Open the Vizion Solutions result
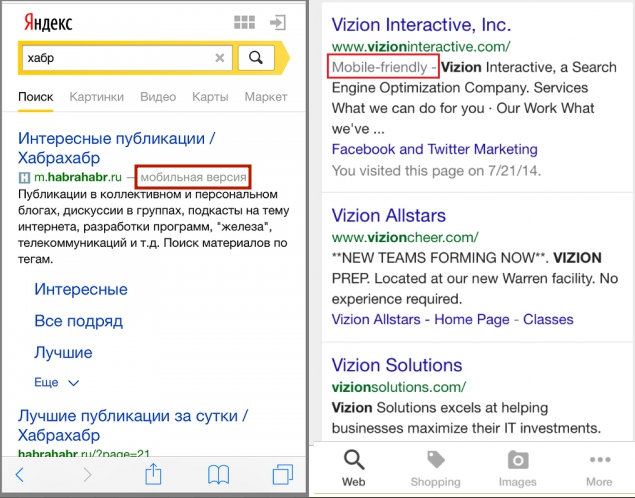Screen dimensions: 635x498 point(397,365)
